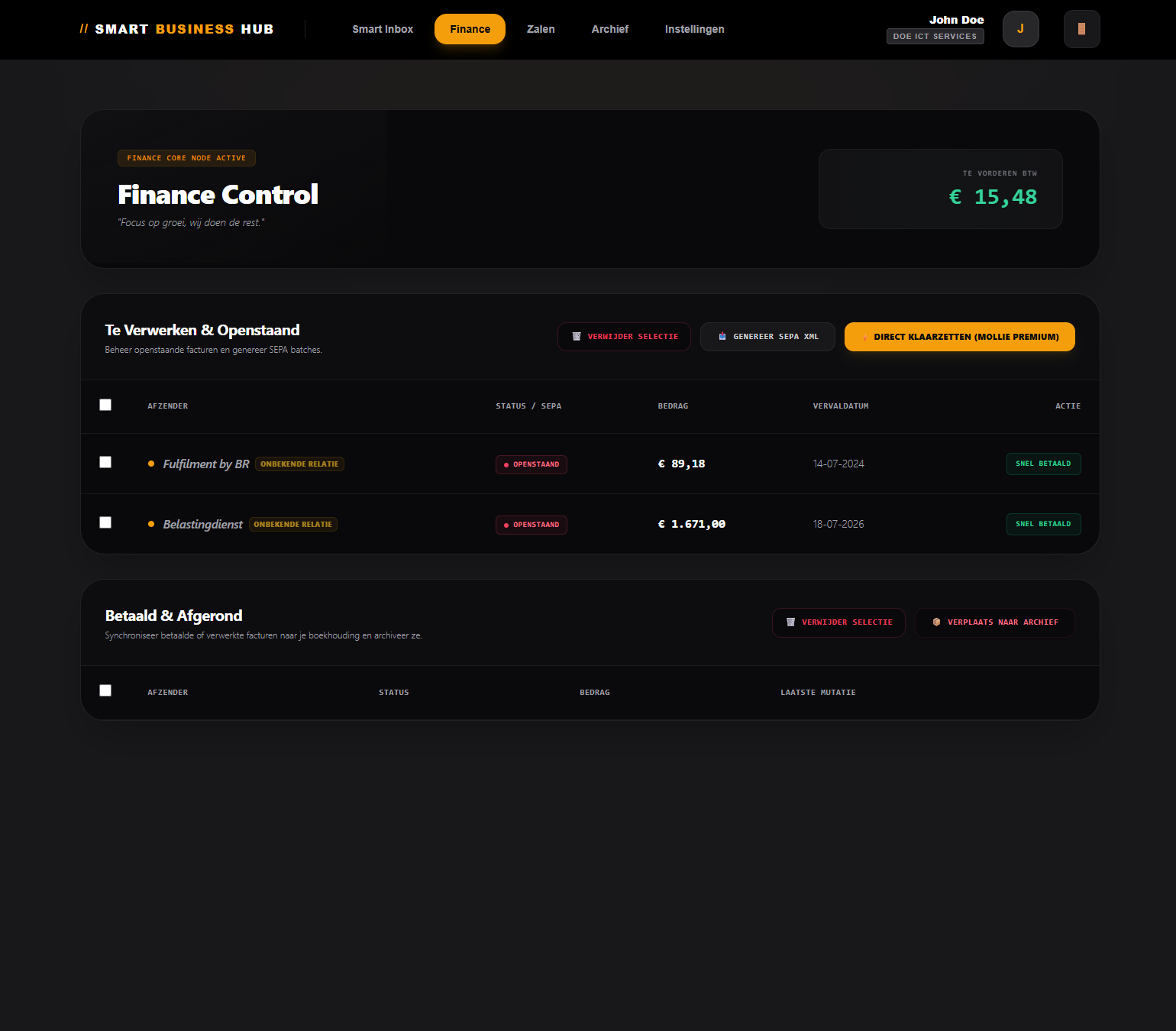Screen dimensions: 1176x1031
Task: Click Bedrag header in Betaald & Afgerond table
Action: click(595, 693)
